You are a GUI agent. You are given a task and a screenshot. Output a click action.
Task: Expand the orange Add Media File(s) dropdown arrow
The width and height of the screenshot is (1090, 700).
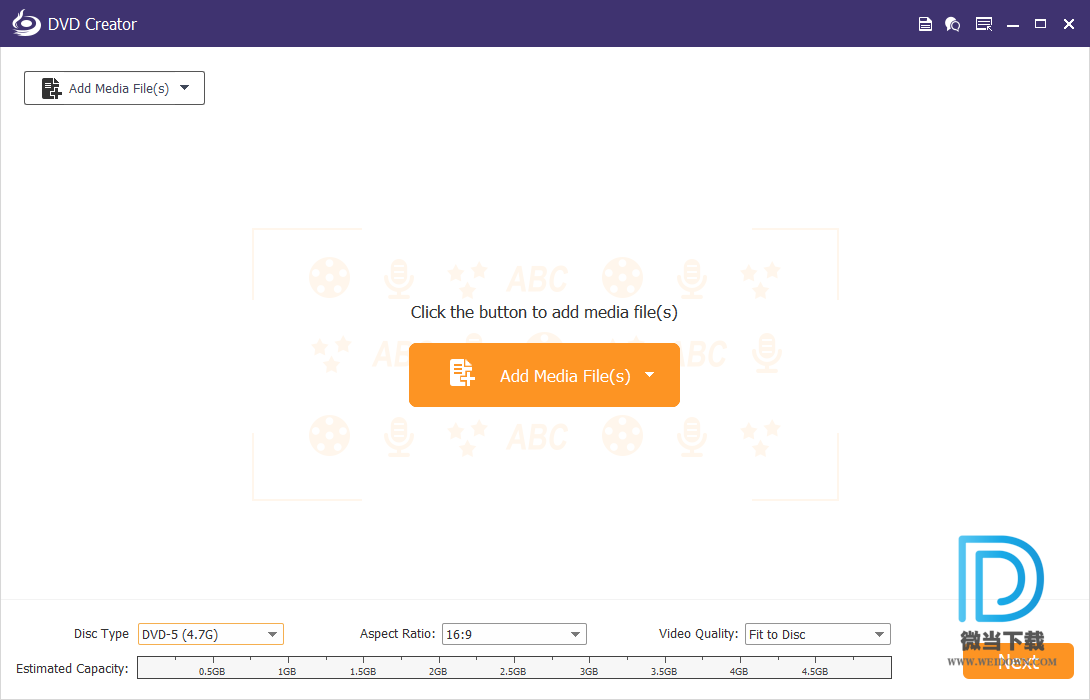click(x=650, y=375)
